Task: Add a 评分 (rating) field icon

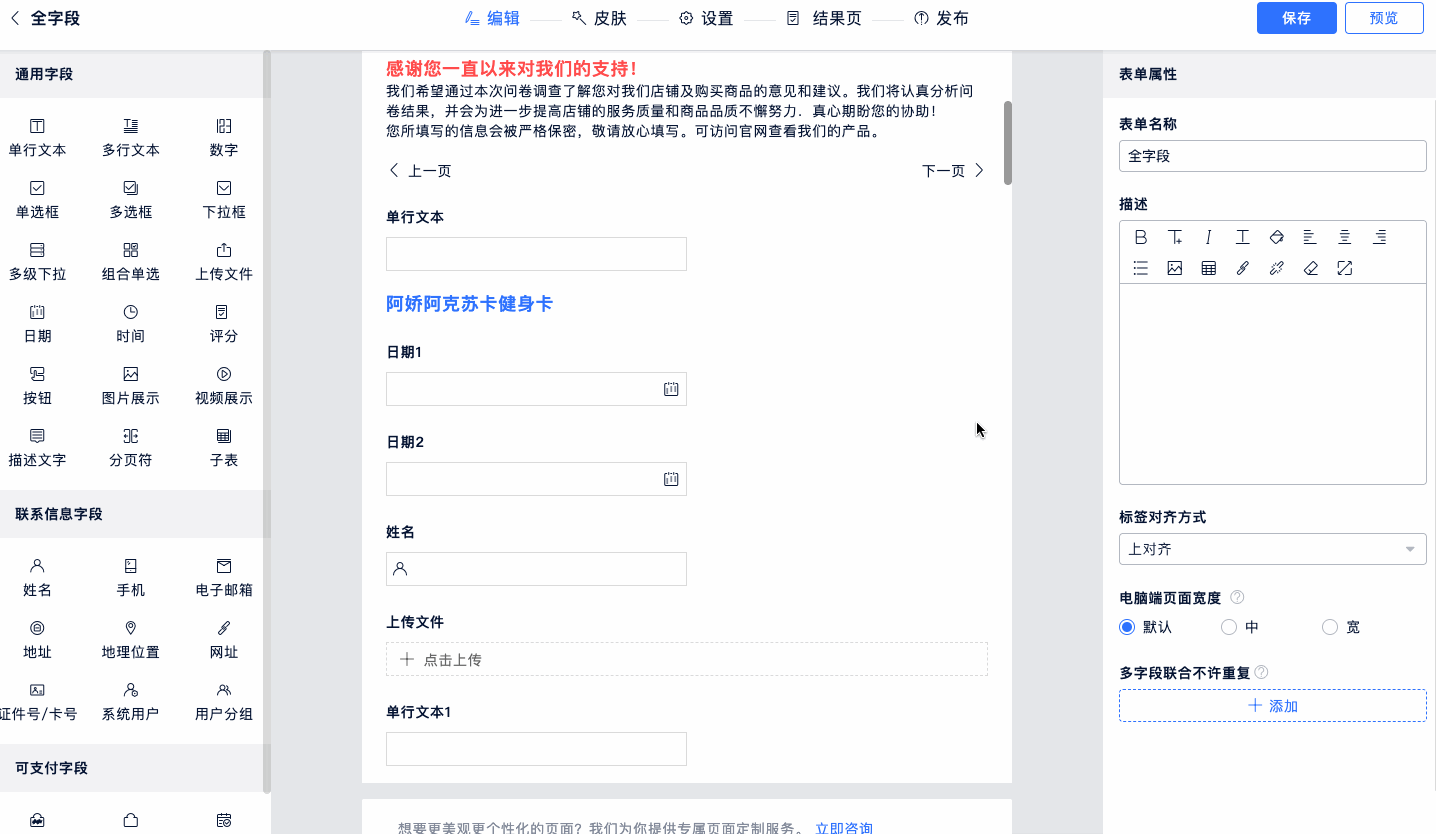Action: tap(223, 323)
